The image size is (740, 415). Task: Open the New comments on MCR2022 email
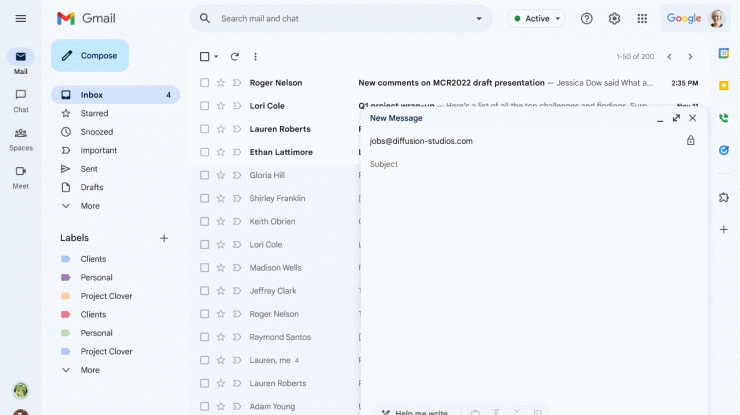click(x=451, y=83)
